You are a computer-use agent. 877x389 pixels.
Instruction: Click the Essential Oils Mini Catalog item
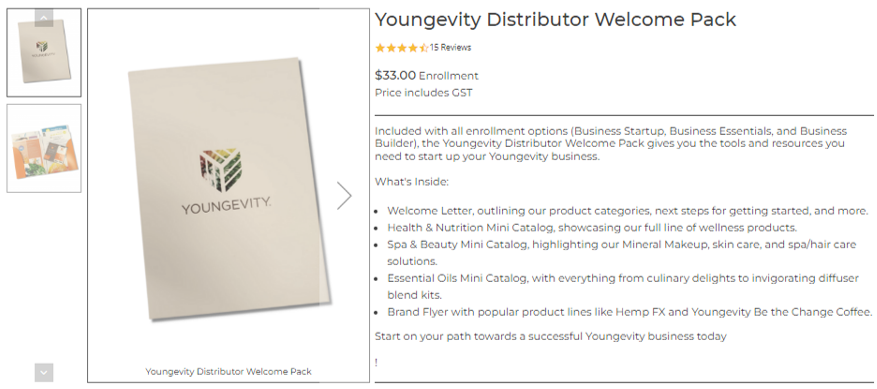point(623,287)
